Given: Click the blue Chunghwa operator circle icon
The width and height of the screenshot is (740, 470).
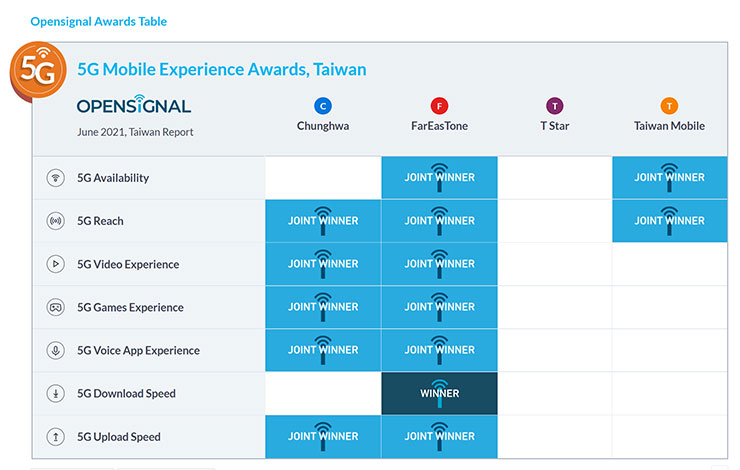Looking at the screenshot, I should (x=322, y=106).
